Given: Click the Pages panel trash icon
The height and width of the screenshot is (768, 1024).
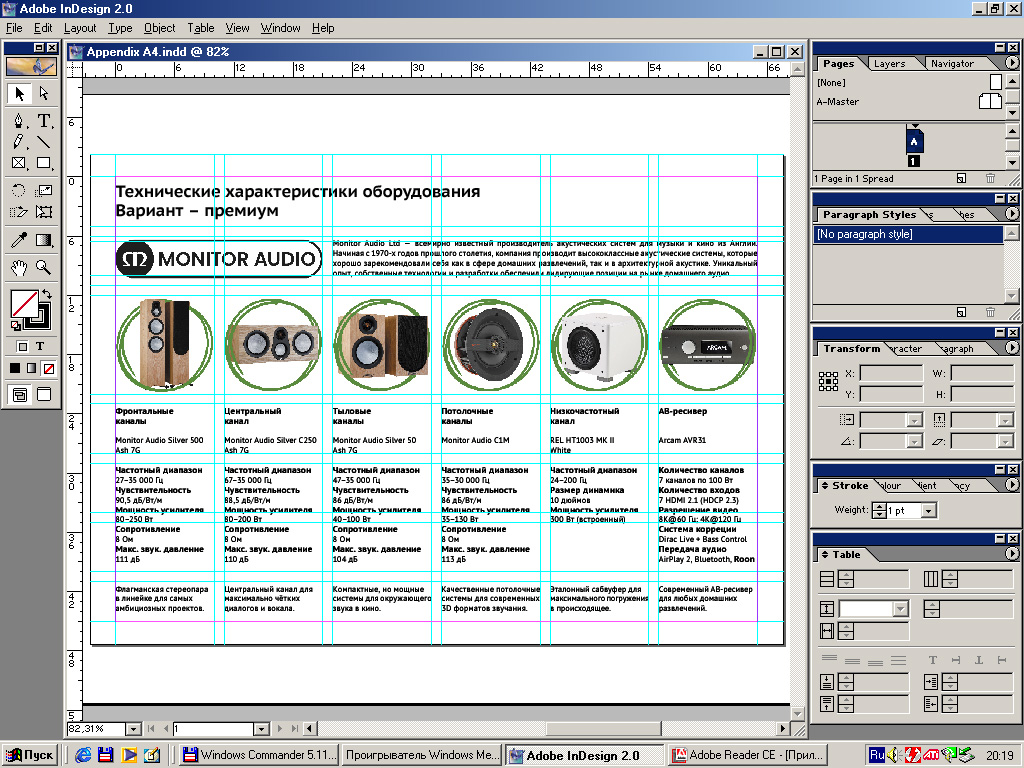Looking at the screenshot, I should point(990,178).
